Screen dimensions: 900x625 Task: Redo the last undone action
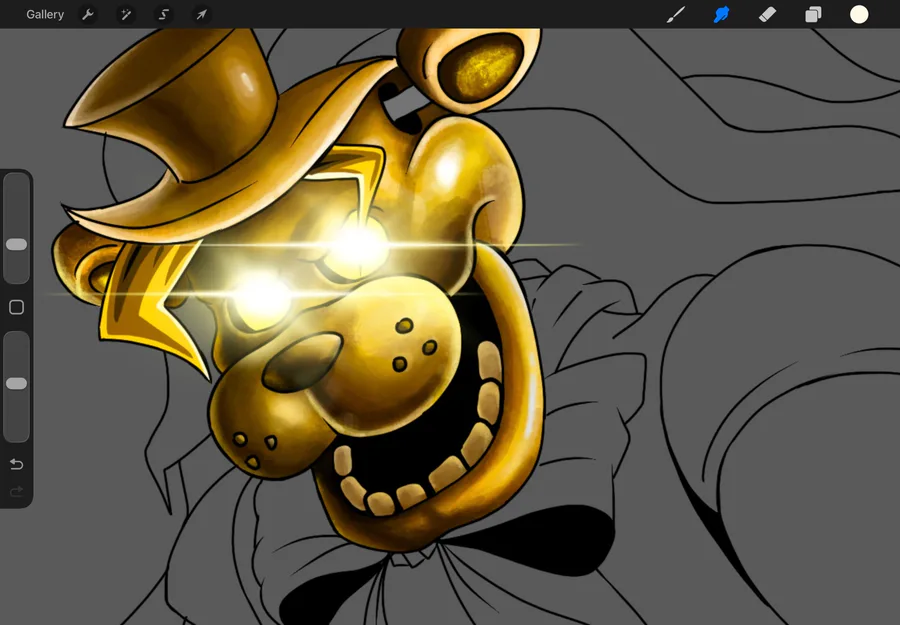point(17,491)
